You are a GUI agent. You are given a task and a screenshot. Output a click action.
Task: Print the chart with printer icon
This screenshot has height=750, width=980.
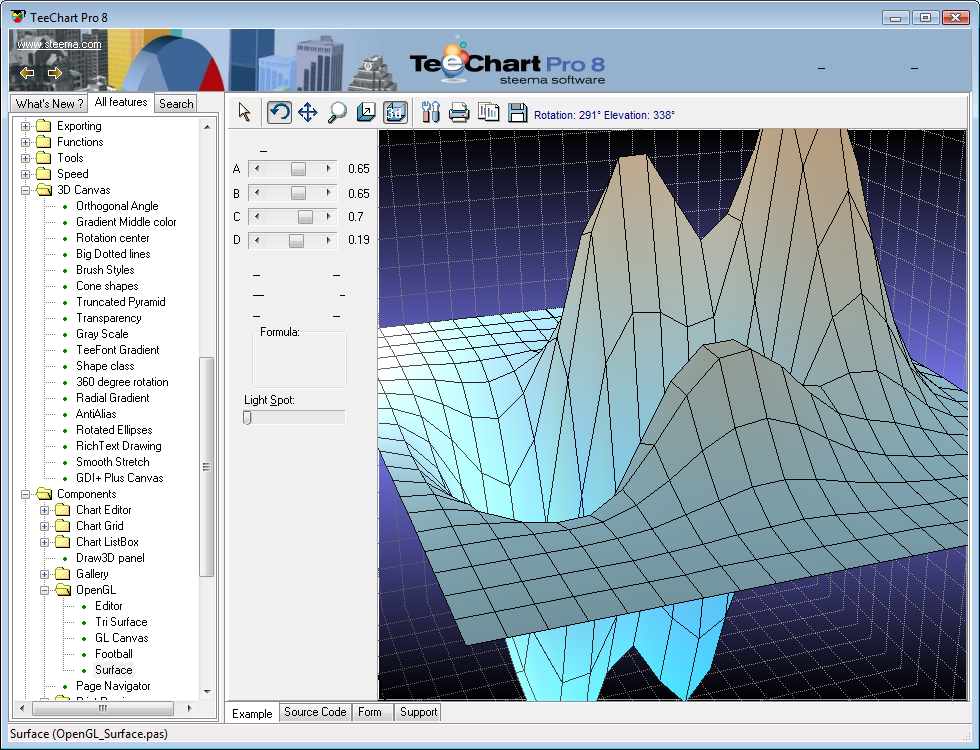coord(459,113)
